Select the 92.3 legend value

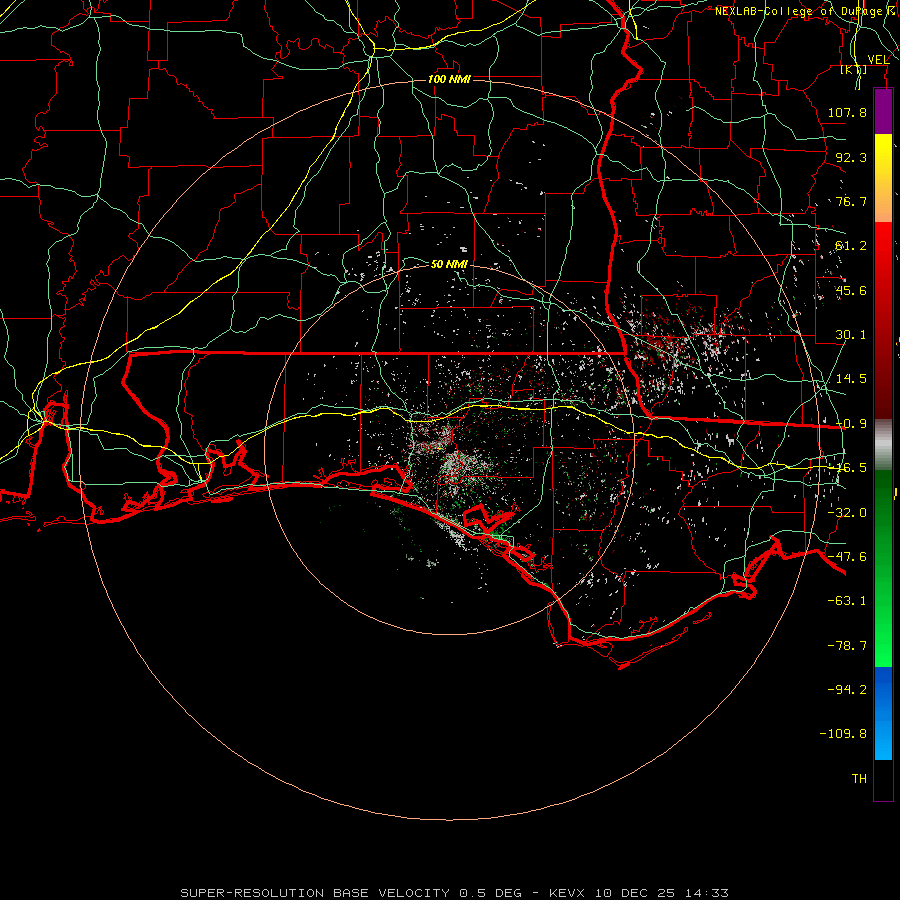point(851,157)
